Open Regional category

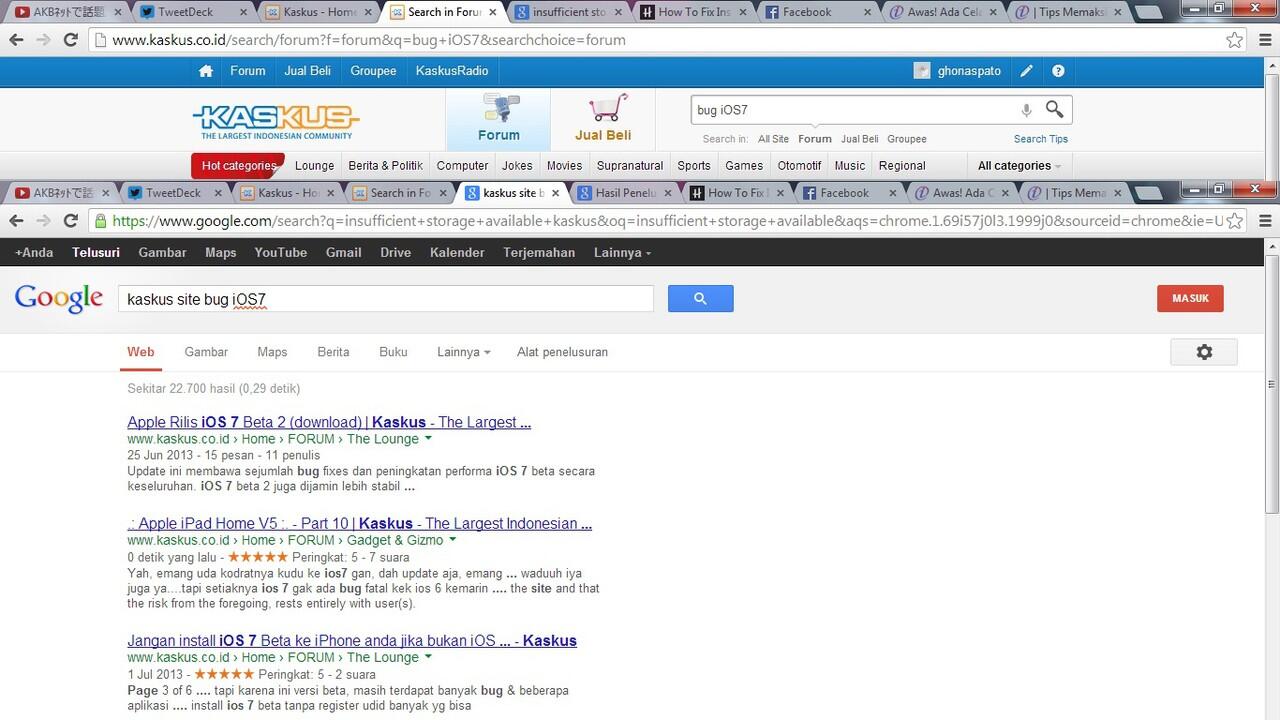[902, 166]
